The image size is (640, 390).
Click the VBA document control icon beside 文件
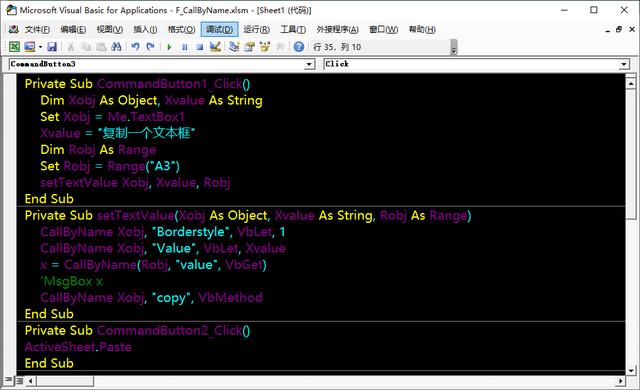(x=14, y=29)
